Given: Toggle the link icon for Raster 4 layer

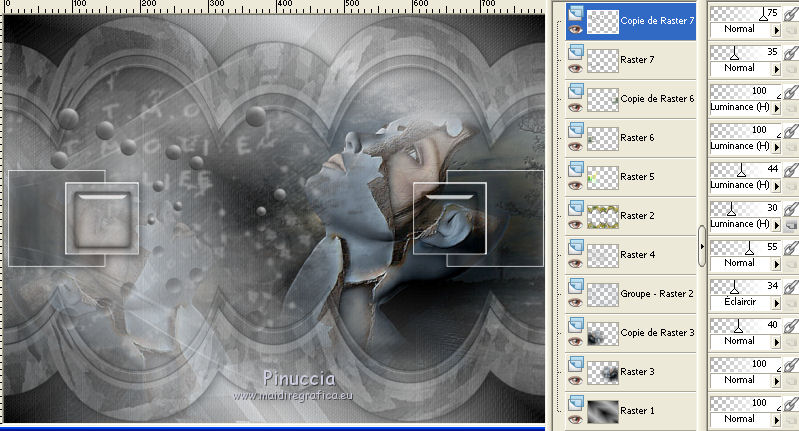Looking at the screenshot, I should 791,249.
